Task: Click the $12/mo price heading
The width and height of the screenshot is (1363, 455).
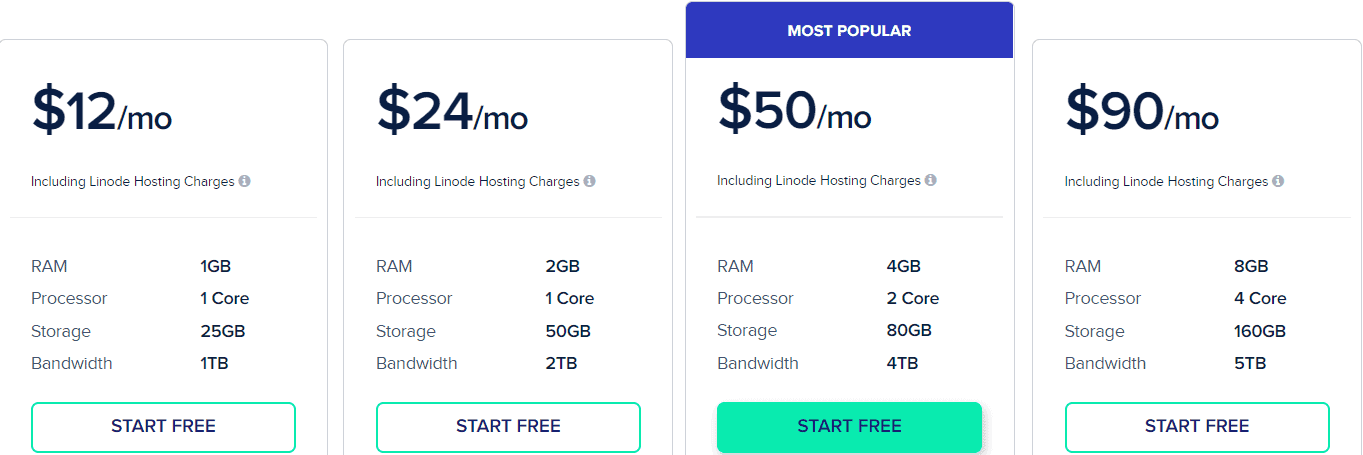Action: 102,111
